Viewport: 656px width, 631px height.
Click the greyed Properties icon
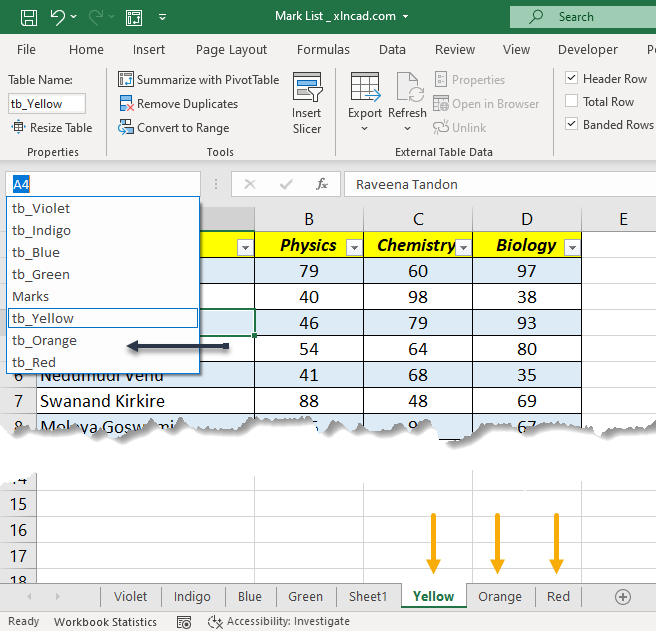pos(441,79)
